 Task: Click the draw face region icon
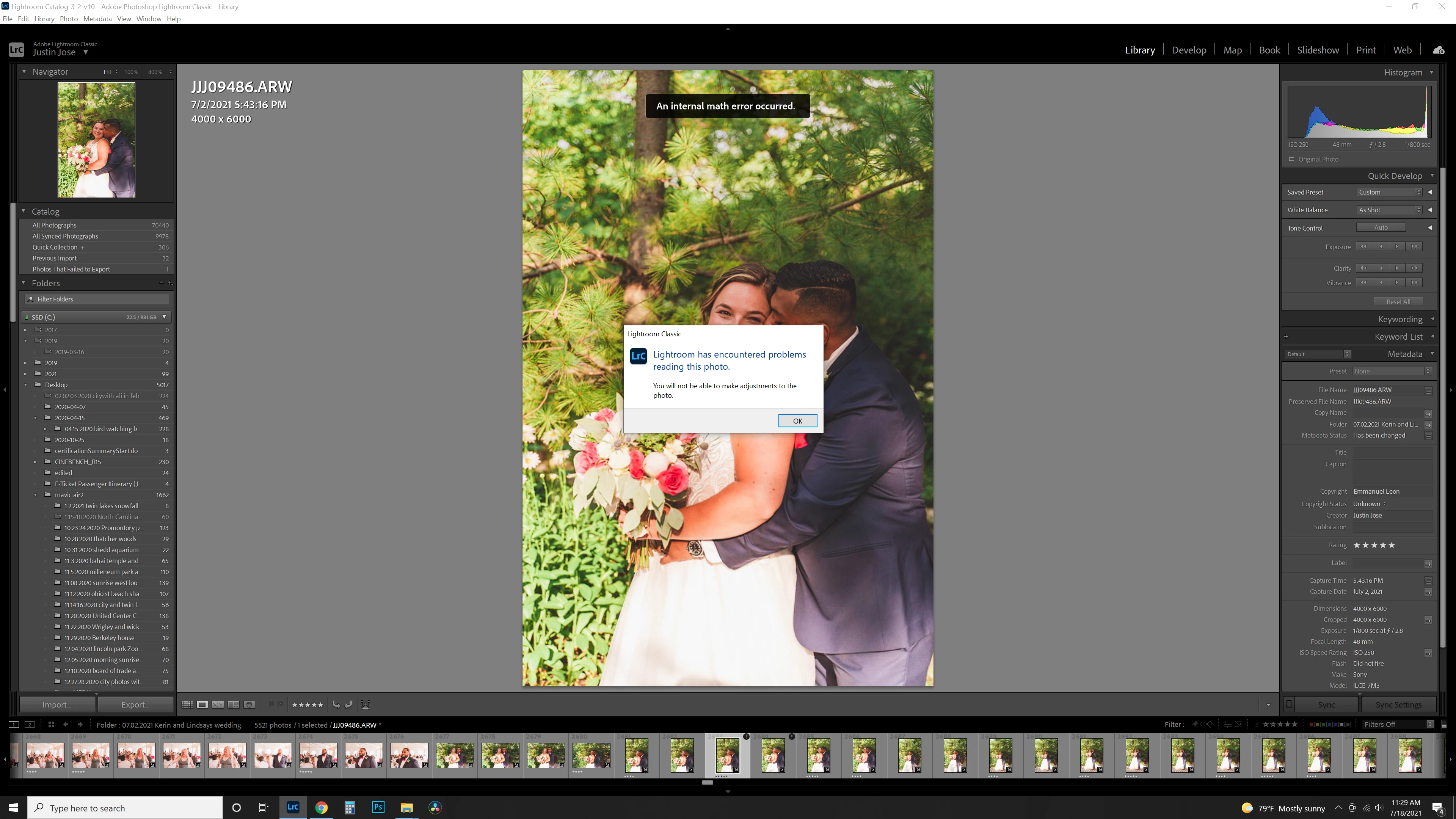(x=366, y=704)
